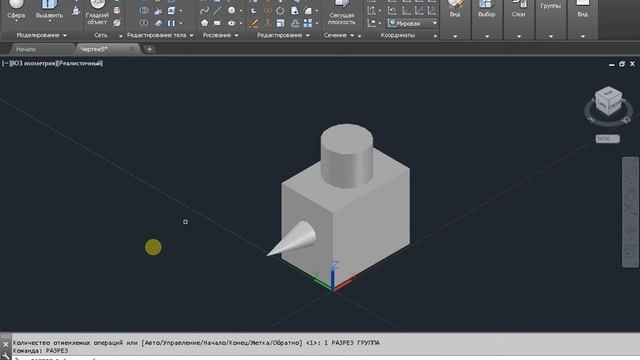Open the Группы groups panel
Viewport: 640px width, 360px height.
pos(550,6)
